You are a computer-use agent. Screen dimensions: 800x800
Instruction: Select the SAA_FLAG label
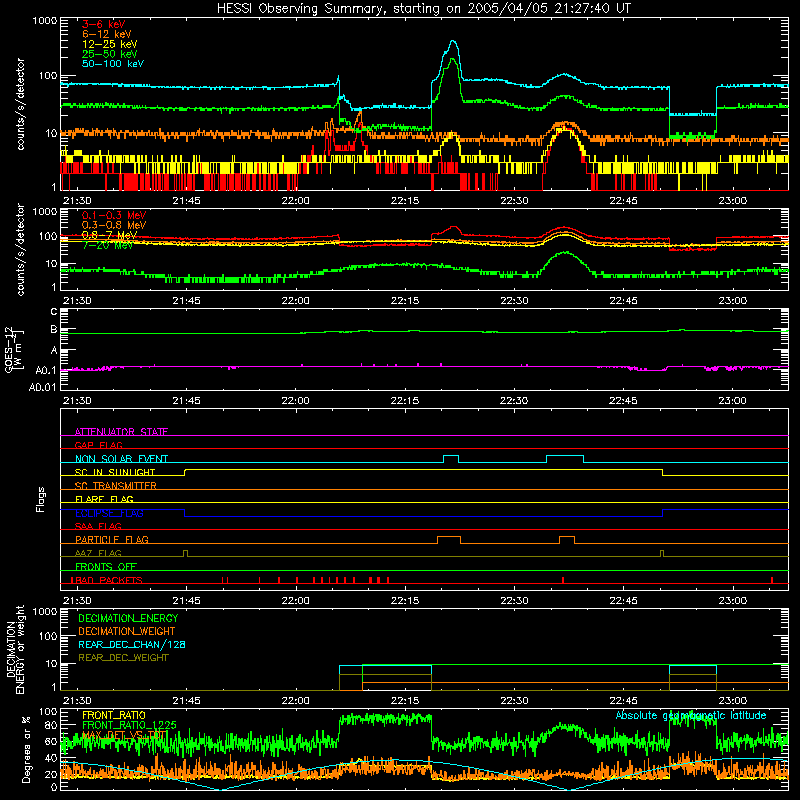point(98,526)
